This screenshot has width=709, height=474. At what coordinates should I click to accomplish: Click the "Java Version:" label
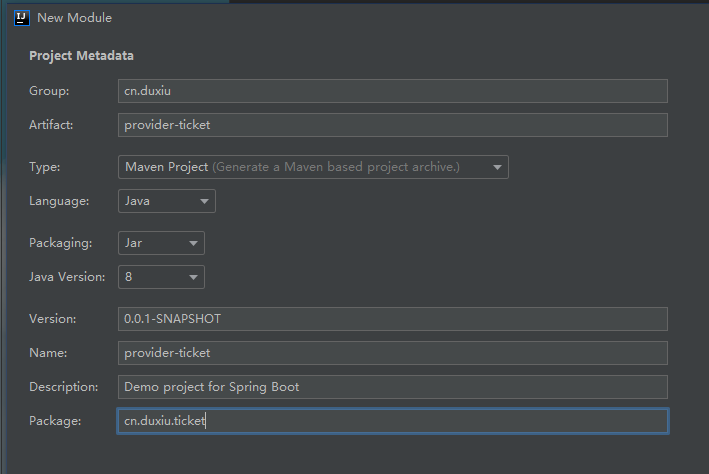click(x=67, y=277)
